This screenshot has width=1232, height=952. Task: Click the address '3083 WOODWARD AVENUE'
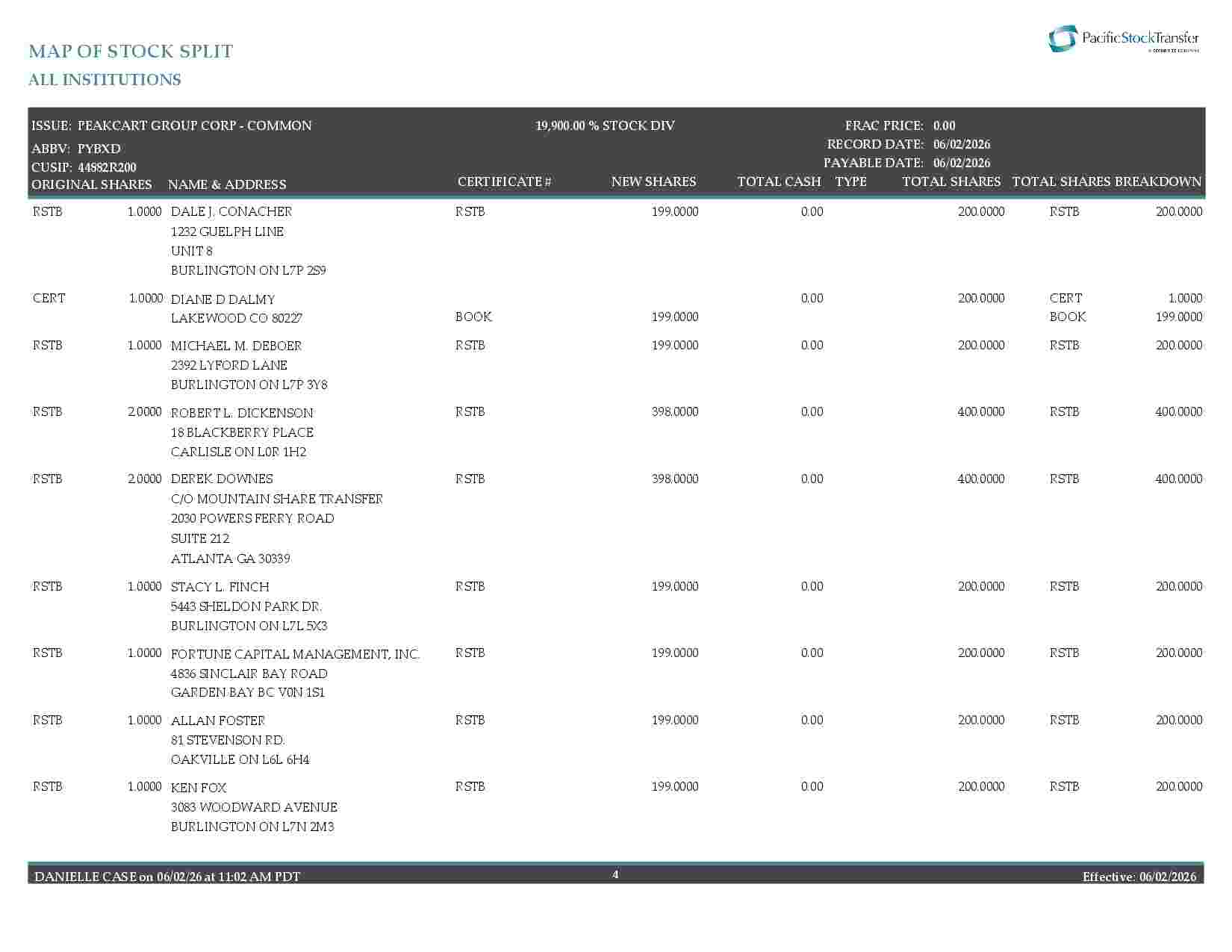254,807
